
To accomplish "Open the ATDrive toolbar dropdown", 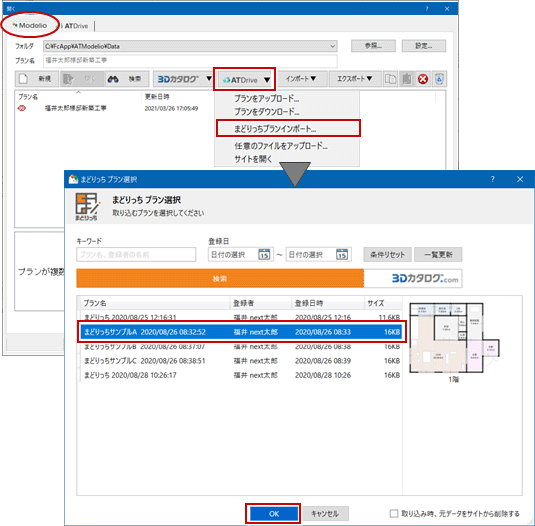I will 245,80.
